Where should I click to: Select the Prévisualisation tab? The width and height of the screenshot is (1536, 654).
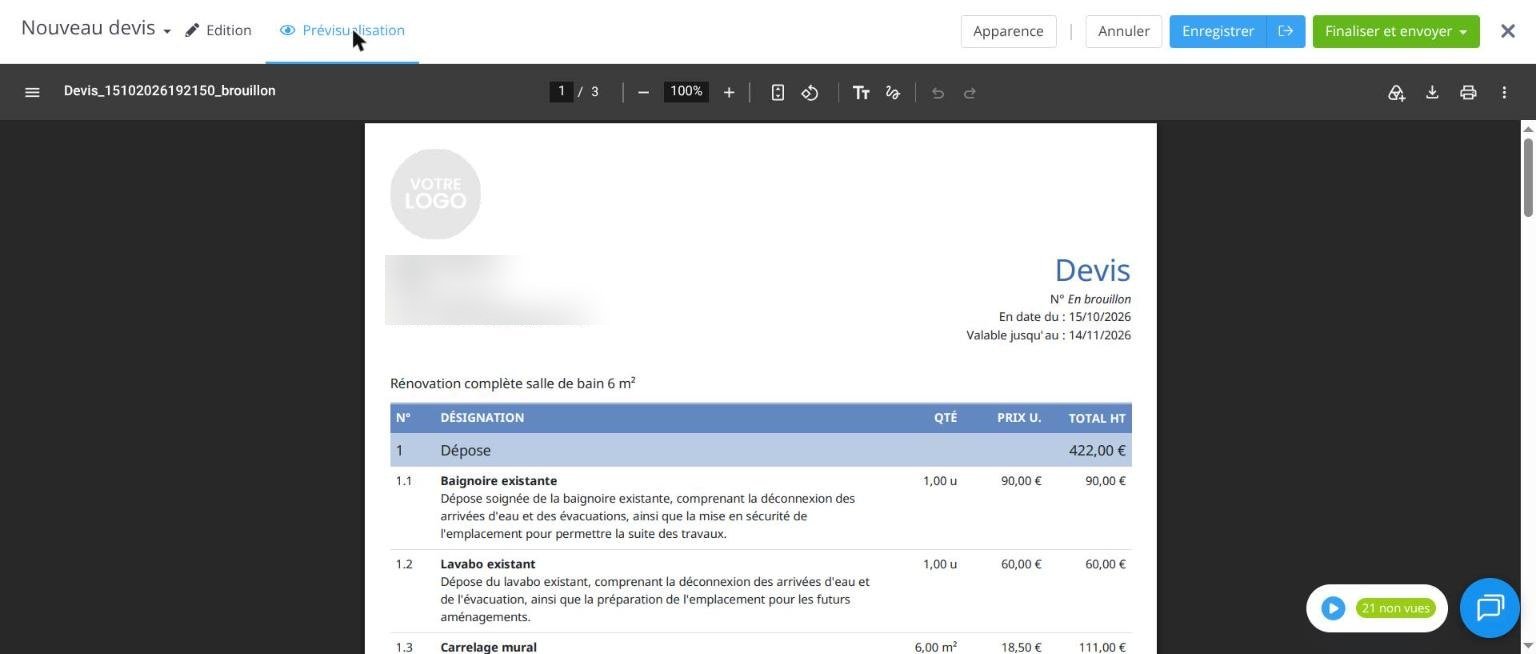pos(342,30)
